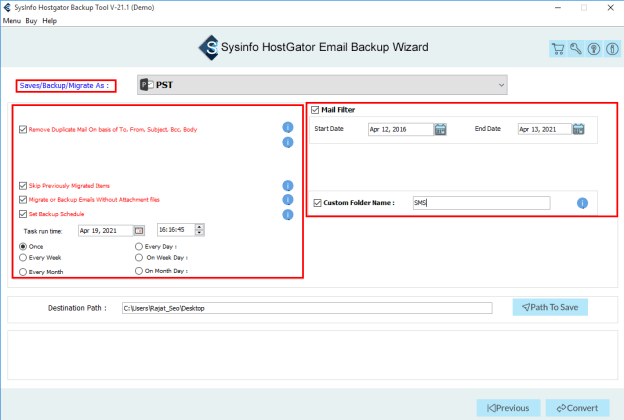Click the End Date field
Viewport: 624px width, 420px height.
(545, 129)
